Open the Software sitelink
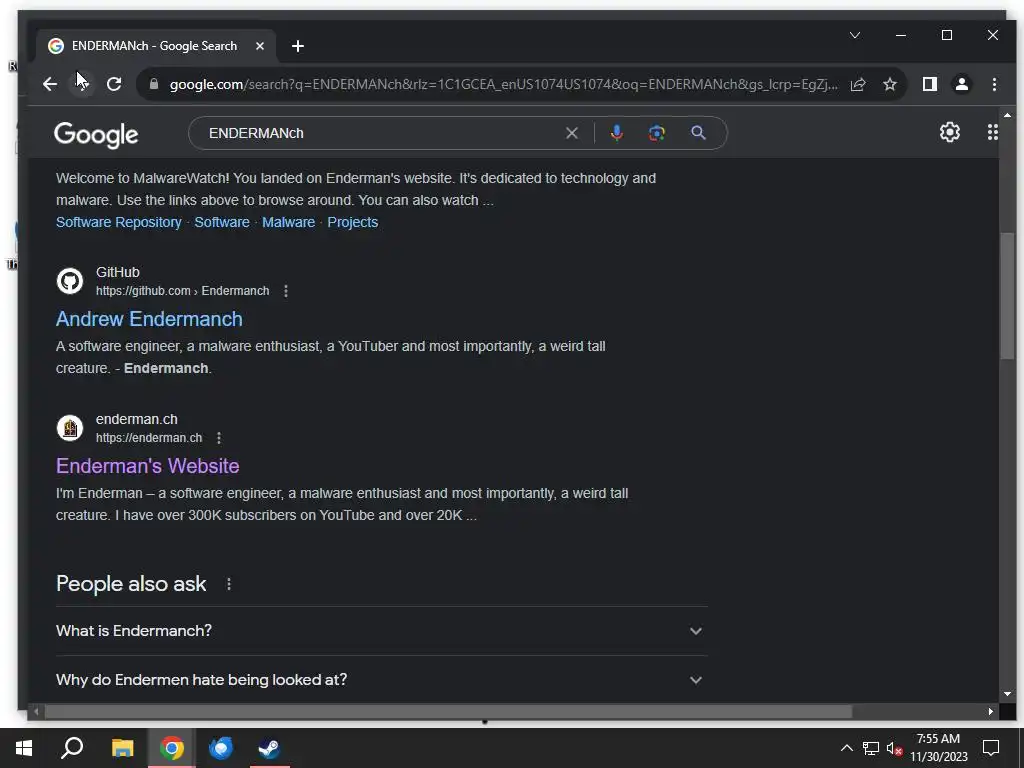This screenshot has height=768, width=1024. pos(222,222)
